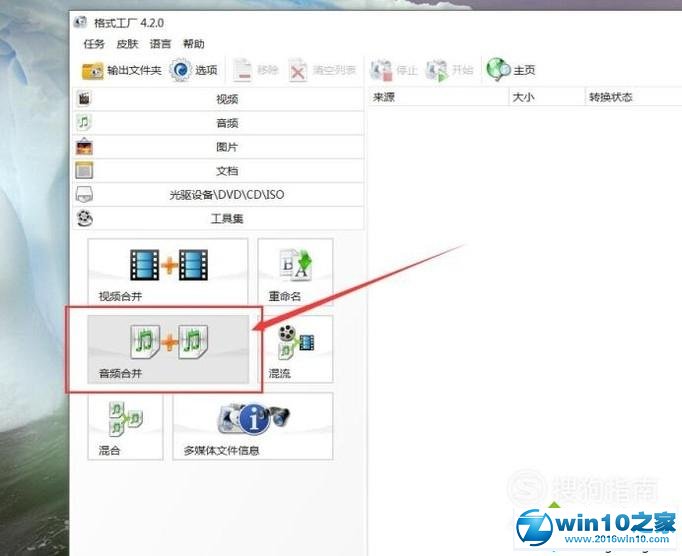
Task: Open the 皮肤 skin menu
Action: pyautogui.click(x=127, y=44)
